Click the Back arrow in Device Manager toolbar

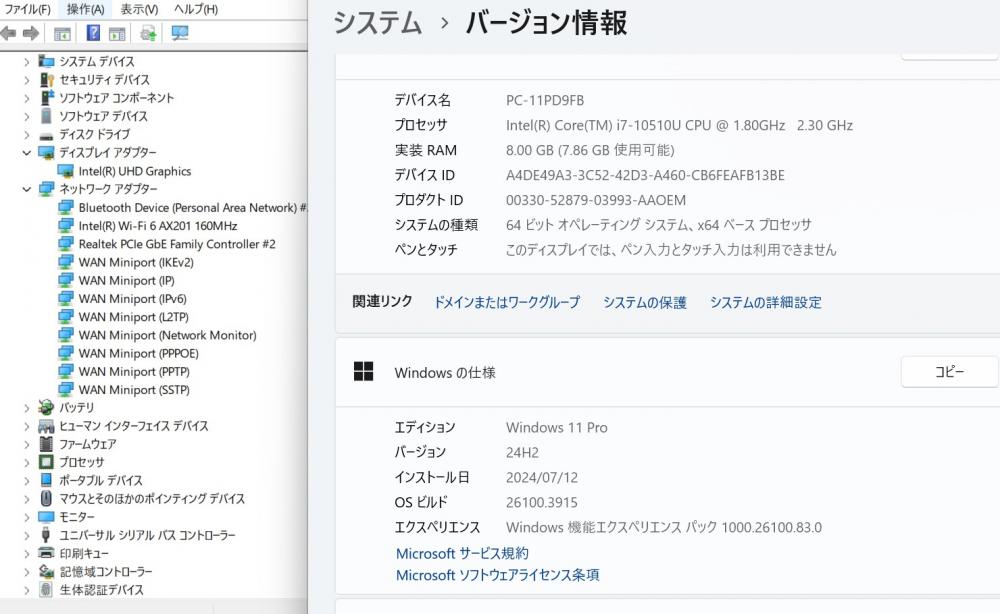[8, 33]
